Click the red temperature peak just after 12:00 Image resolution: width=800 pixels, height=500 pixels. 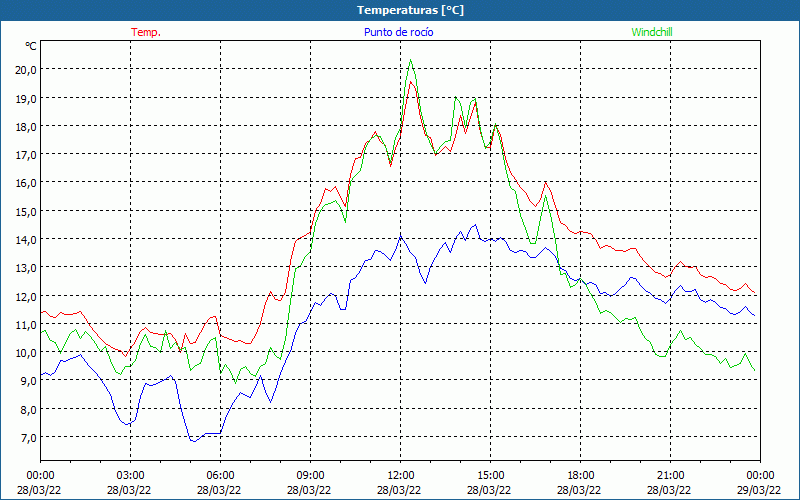[410, 82]
